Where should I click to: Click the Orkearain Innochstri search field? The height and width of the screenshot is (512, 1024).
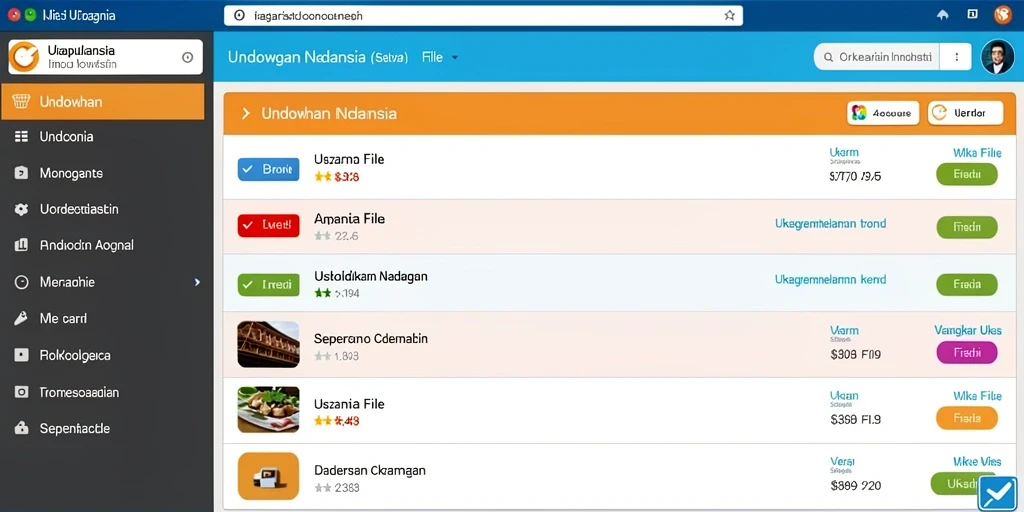tap(876, 57)
